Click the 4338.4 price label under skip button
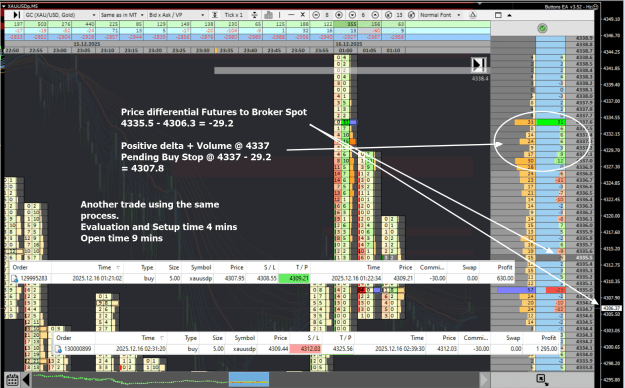The image size is (625, 388). [480, 79]
